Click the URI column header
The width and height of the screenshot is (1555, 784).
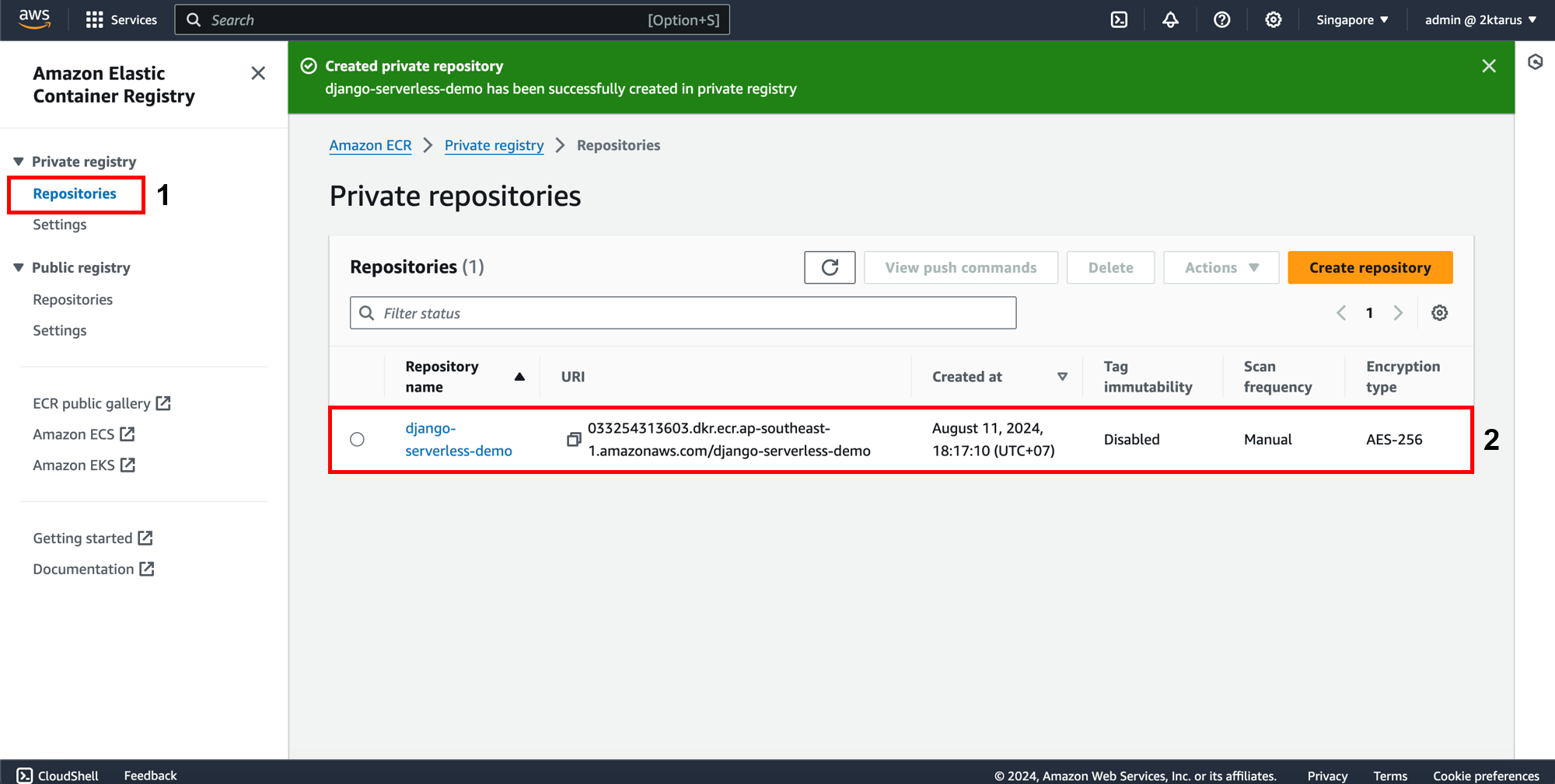click(573, 377)
